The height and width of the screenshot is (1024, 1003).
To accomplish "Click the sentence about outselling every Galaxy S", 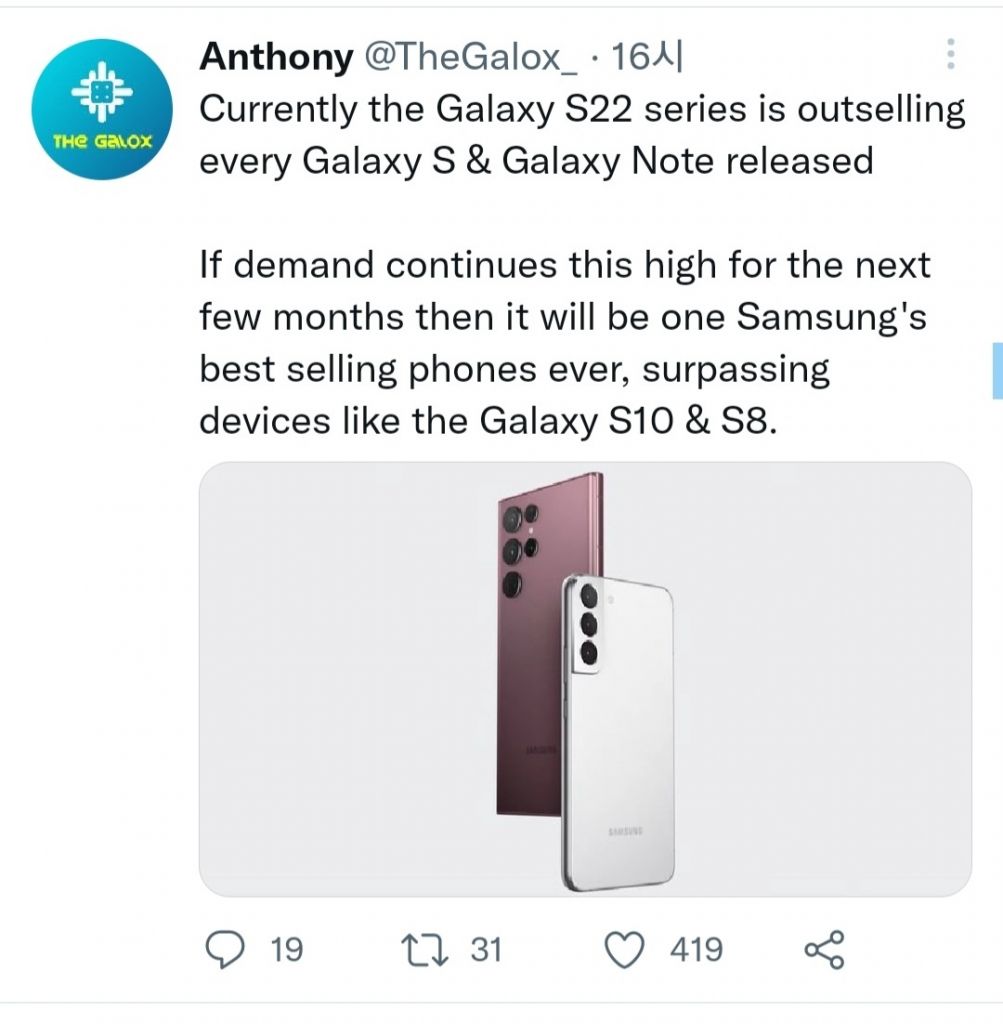I will [582, 134].
